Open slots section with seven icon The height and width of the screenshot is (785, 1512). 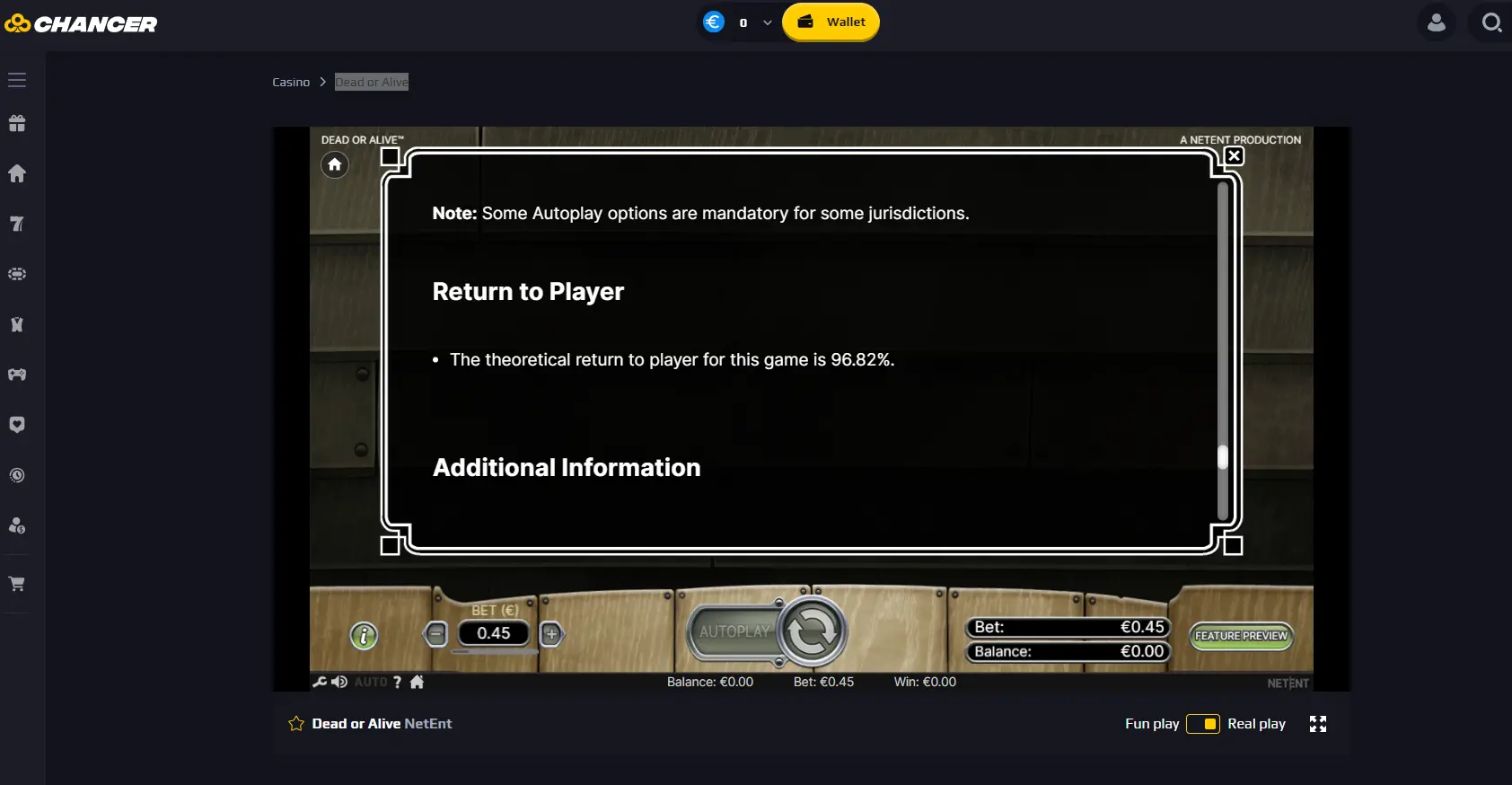17,224
